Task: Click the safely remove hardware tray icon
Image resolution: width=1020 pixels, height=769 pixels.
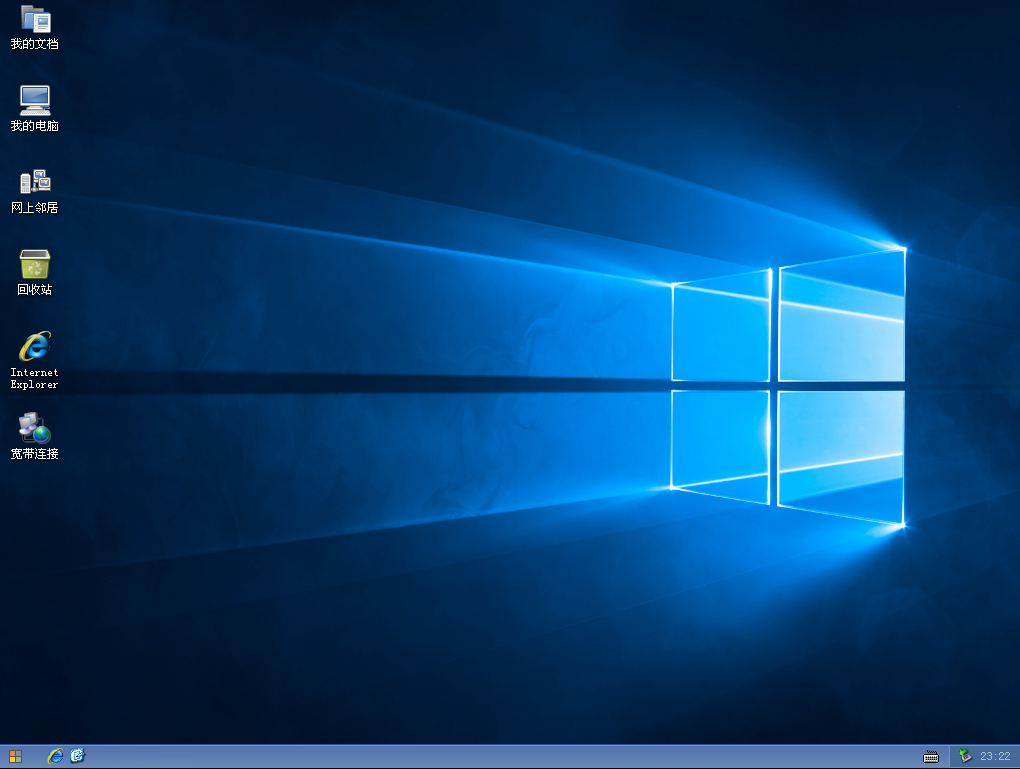Action: tap(965, 756)
